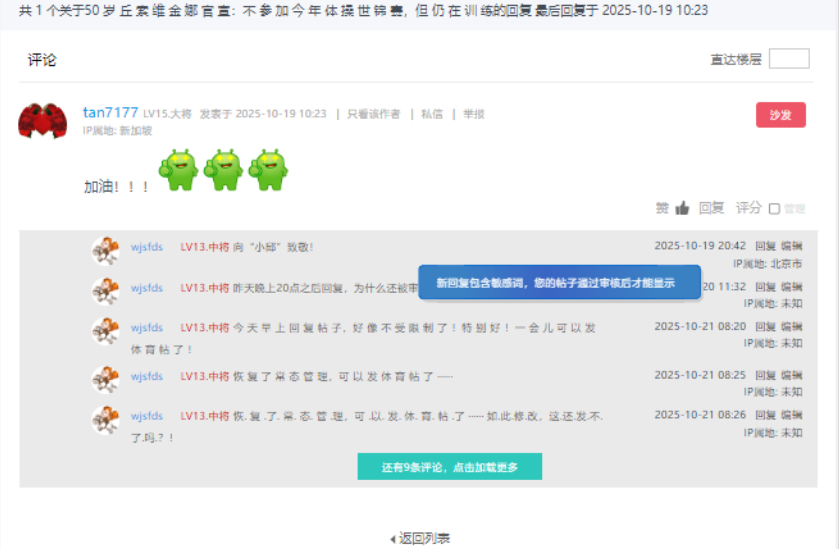
Task: Filter with 只看该作者 link
Action: (373, 114)
